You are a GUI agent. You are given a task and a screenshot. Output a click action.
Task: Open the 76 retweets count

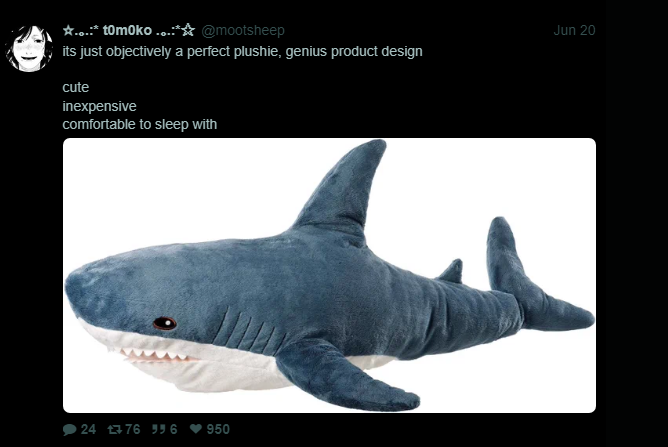[132, 429]
